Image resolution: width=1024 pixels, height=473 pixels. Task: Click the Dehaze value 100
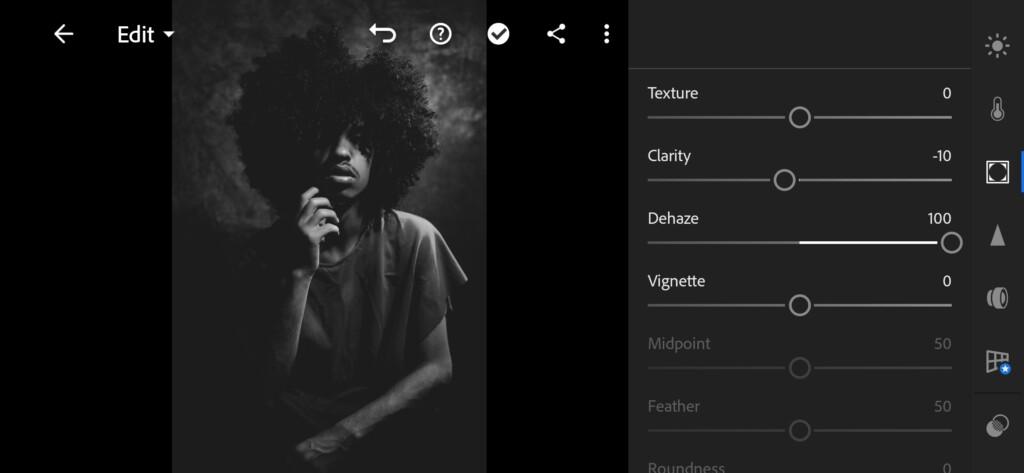pos(939,218)
